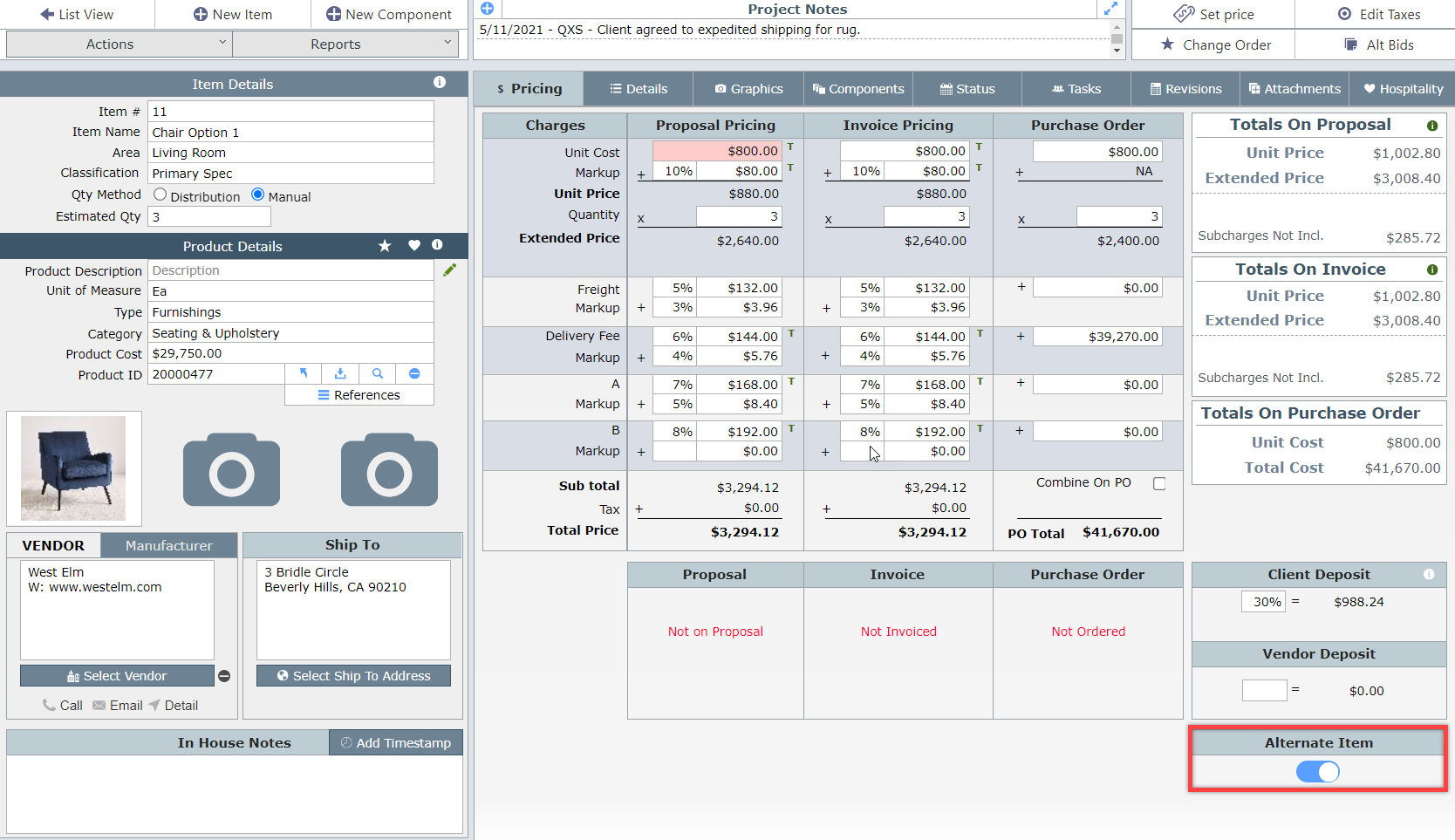Click the Set price button
The height and width of the screenshot is (840, 1455).
tap(1213, 14)
